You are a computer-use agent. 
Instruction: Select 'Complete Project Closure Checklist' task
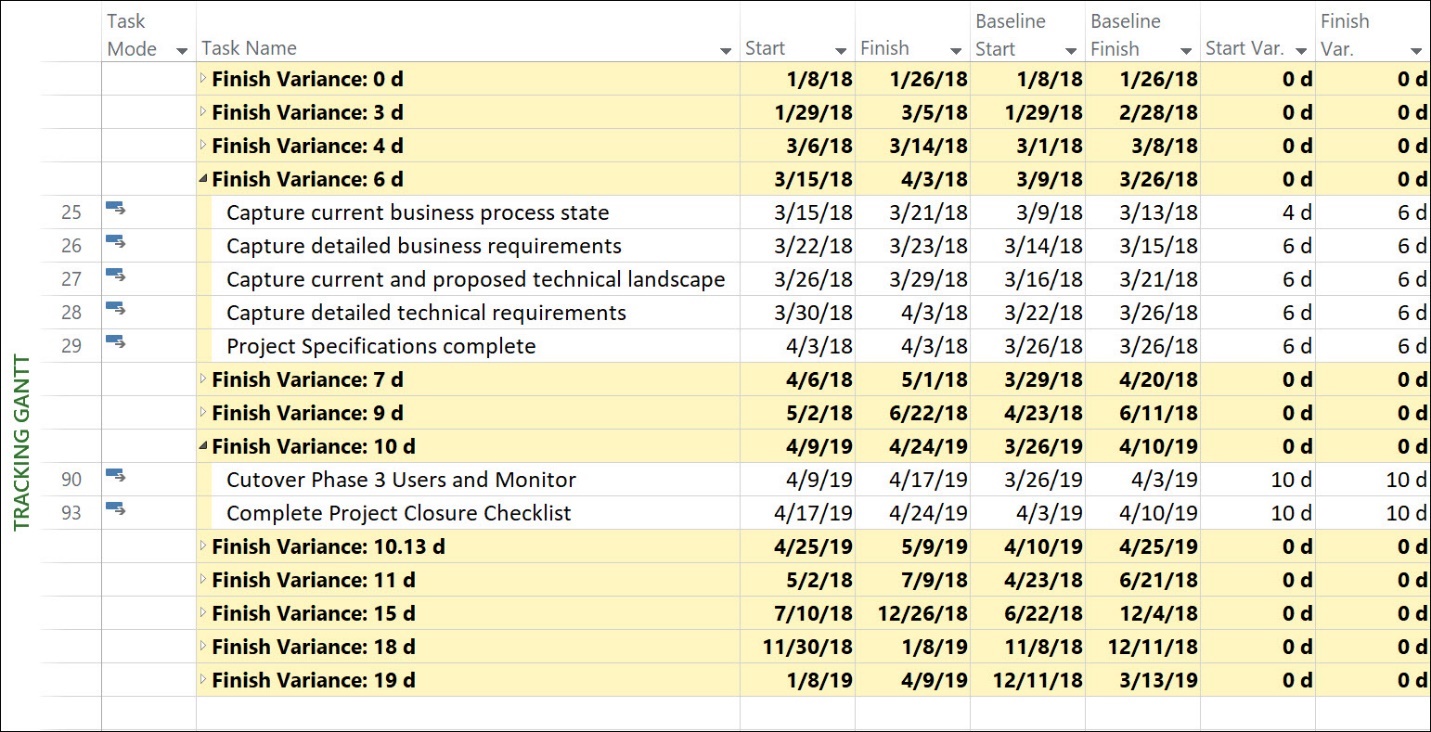pos(399,513)
